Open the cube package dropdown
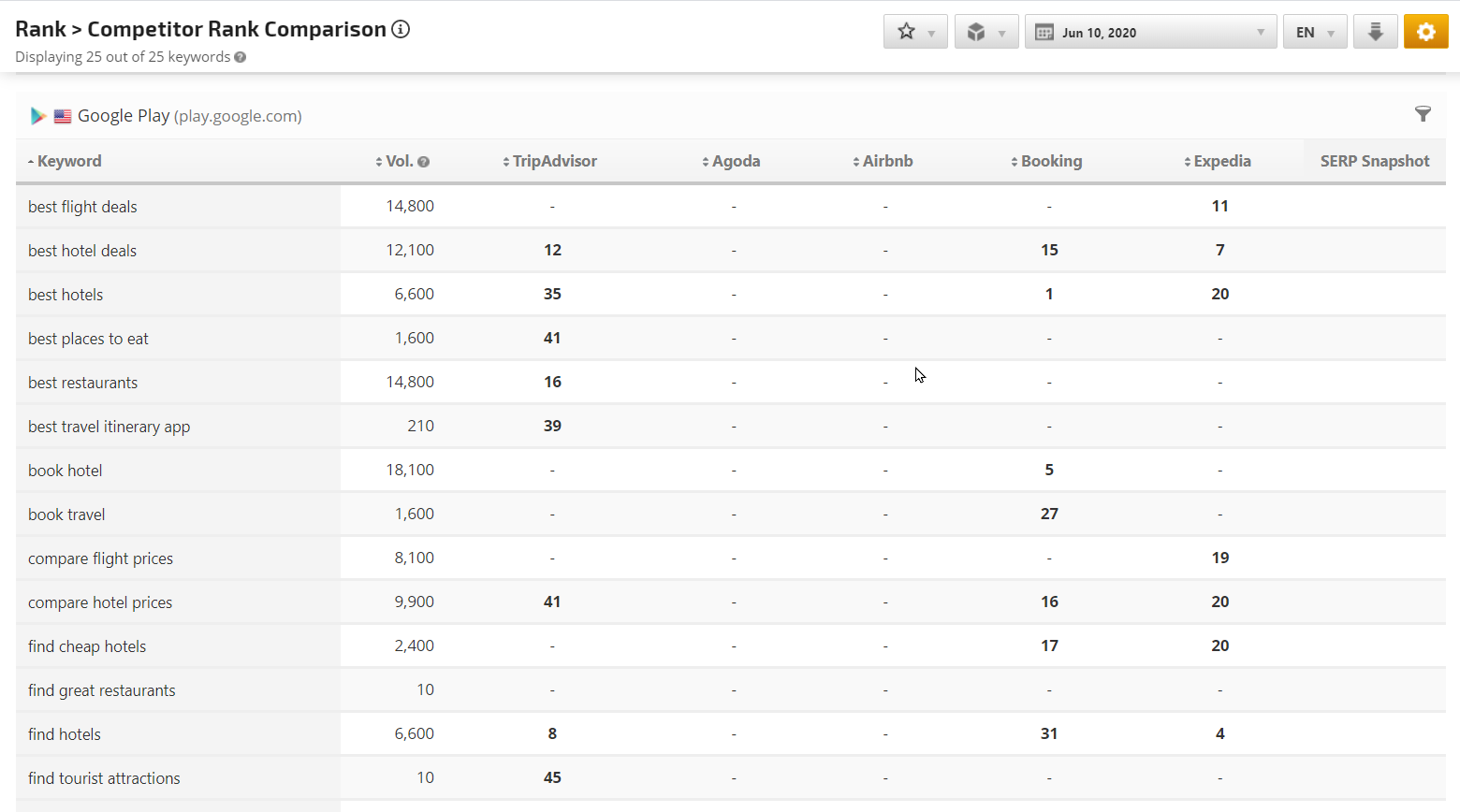The image size is (1460, 812). (985, 32)
